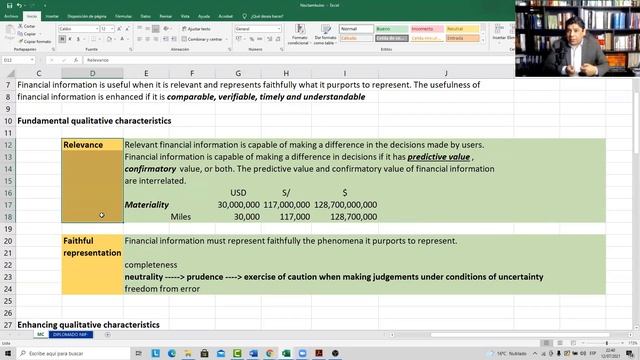Switch to Disposición de página tab
The image size is (640, 360).
point(87,16)
